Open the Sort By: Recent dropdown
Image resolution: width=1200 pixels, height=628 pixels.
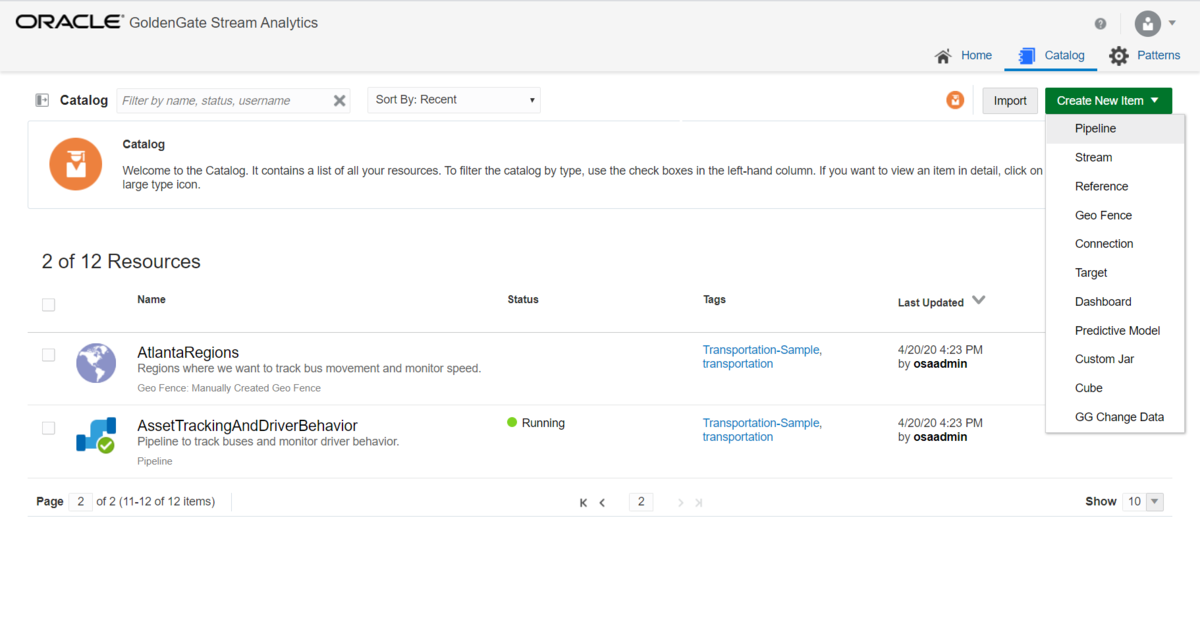coord(454,100)
